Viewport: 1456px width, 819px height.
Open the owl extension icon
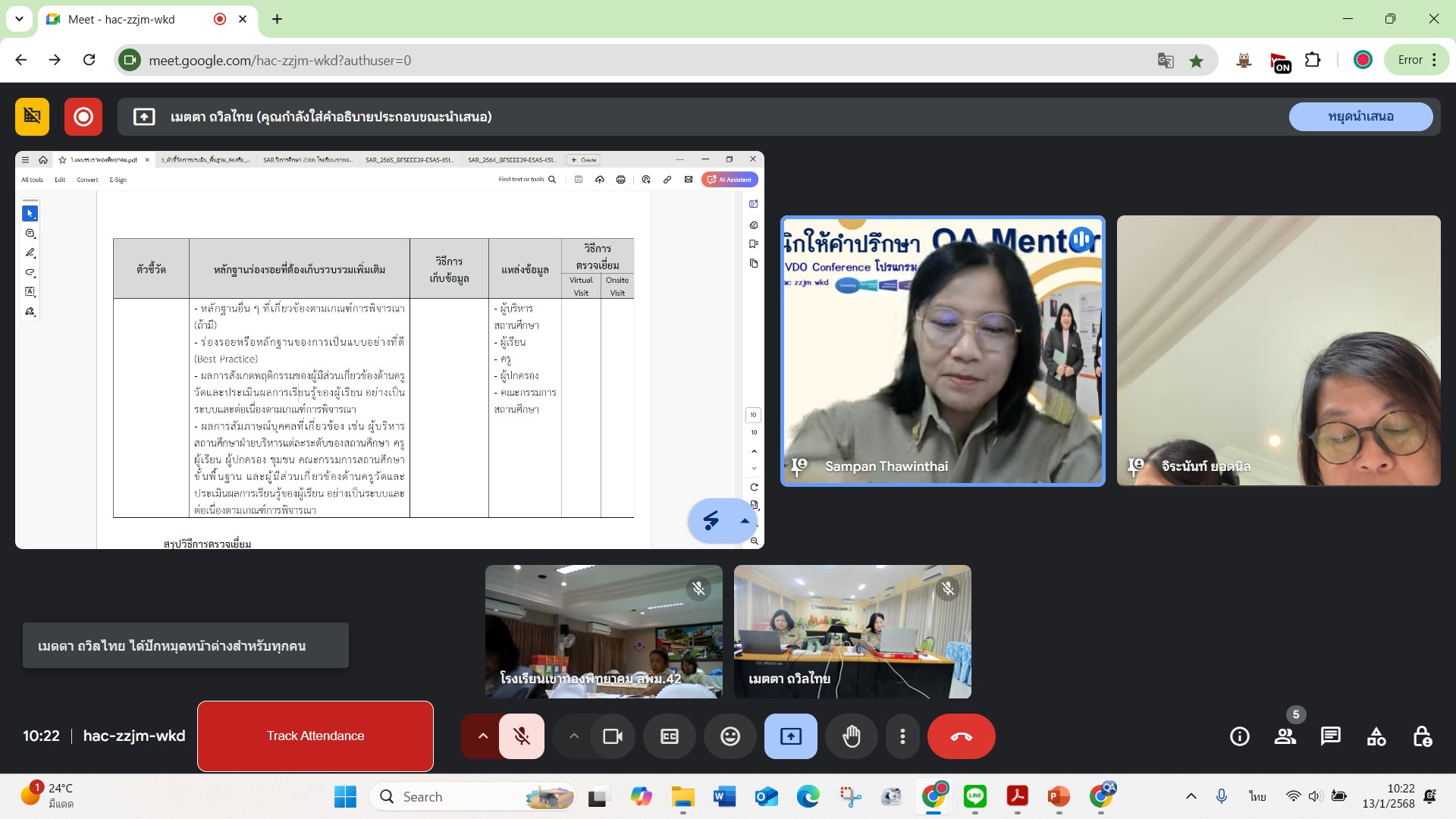tap(1244, 61)
